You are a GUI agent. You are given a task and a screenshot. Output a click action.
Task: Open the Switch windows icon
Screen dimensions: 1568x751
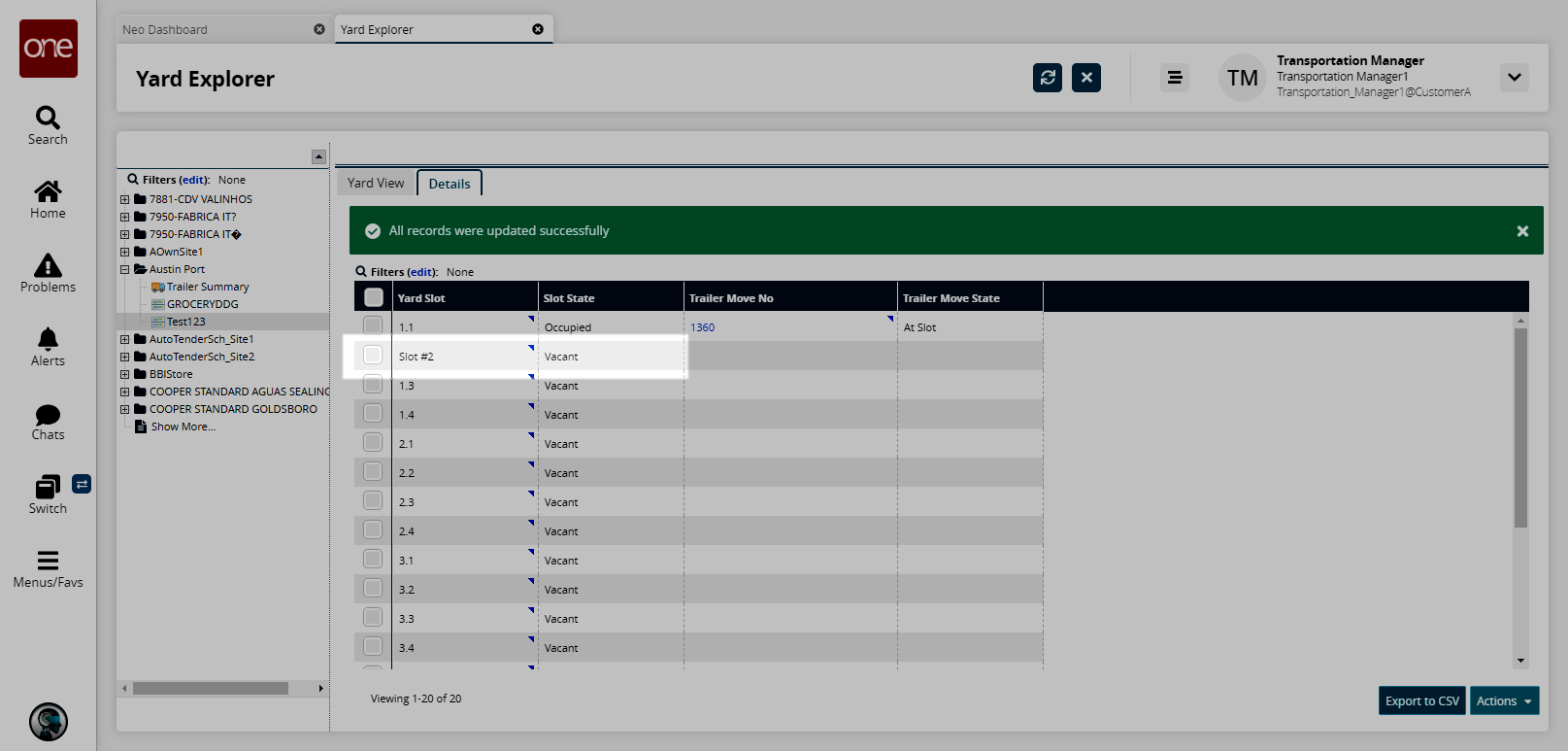(x=47, y=488)
